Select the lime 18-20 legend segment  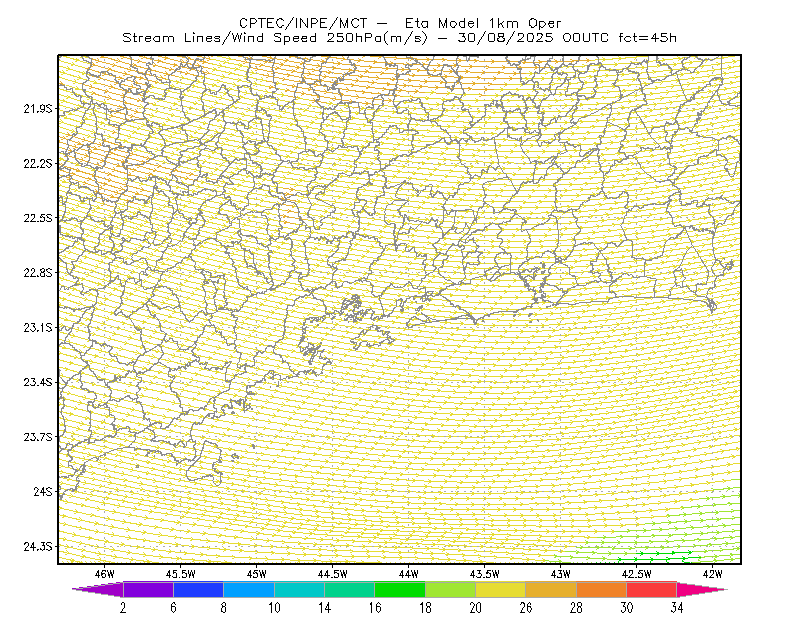tap(451, 589)
